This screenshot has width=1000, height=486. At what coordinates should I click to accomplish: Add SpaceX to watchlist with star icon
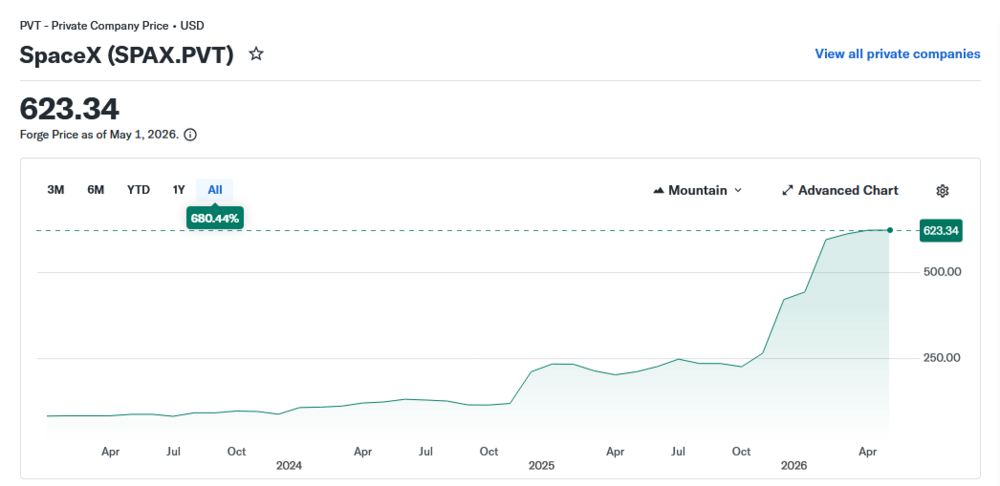(x=256, y=54)
